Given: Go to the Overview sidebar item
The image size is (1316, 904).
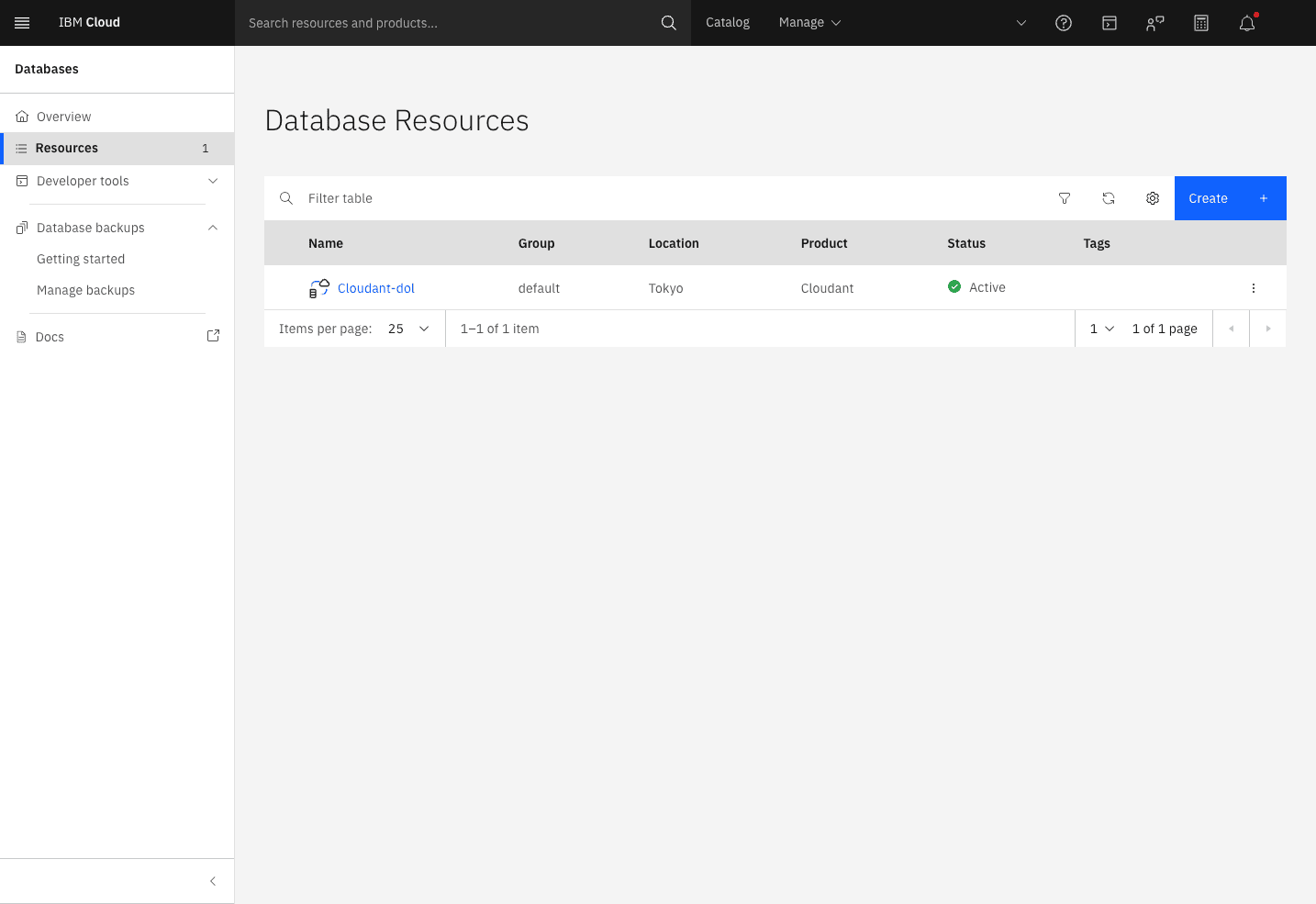Looking at the screenshot, I should (117, 117).
